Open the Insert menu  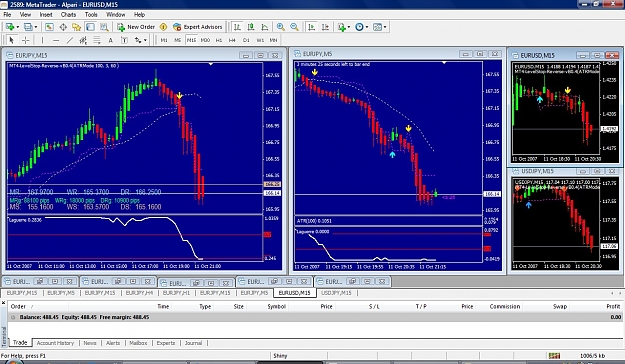click(46, 14)
